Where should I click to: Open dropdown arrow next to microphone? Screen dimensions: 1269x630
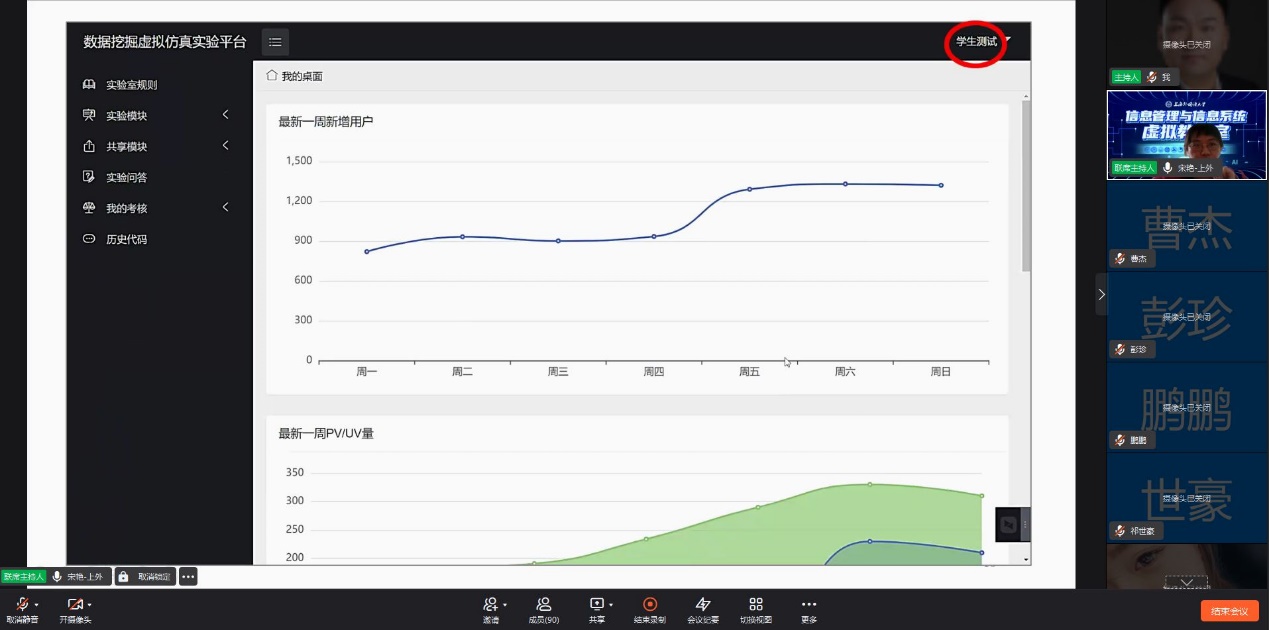click(37, 605)
